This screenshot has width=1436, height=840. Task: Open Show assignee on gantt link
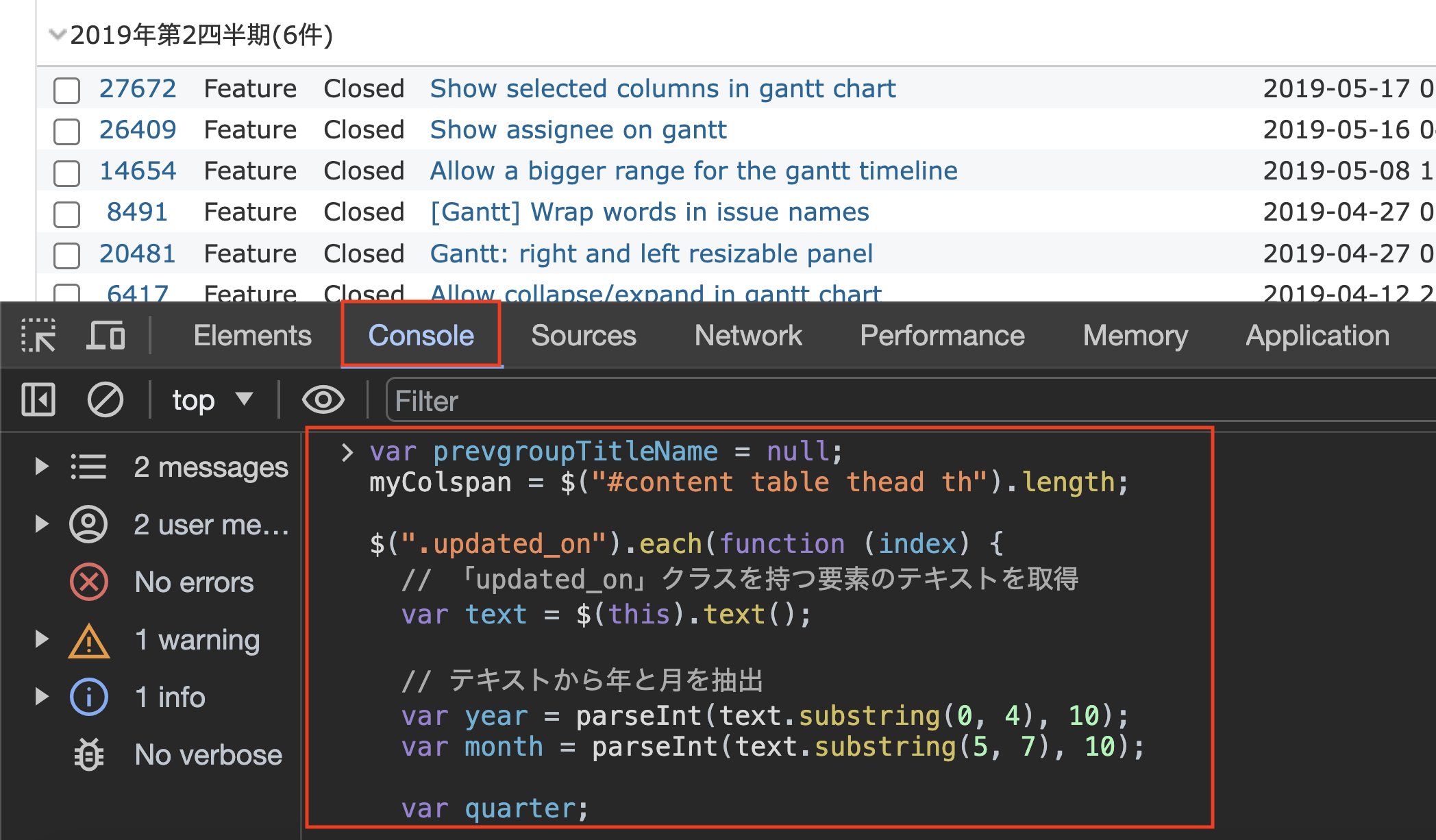pyautogui.click(x=578, y=129)
